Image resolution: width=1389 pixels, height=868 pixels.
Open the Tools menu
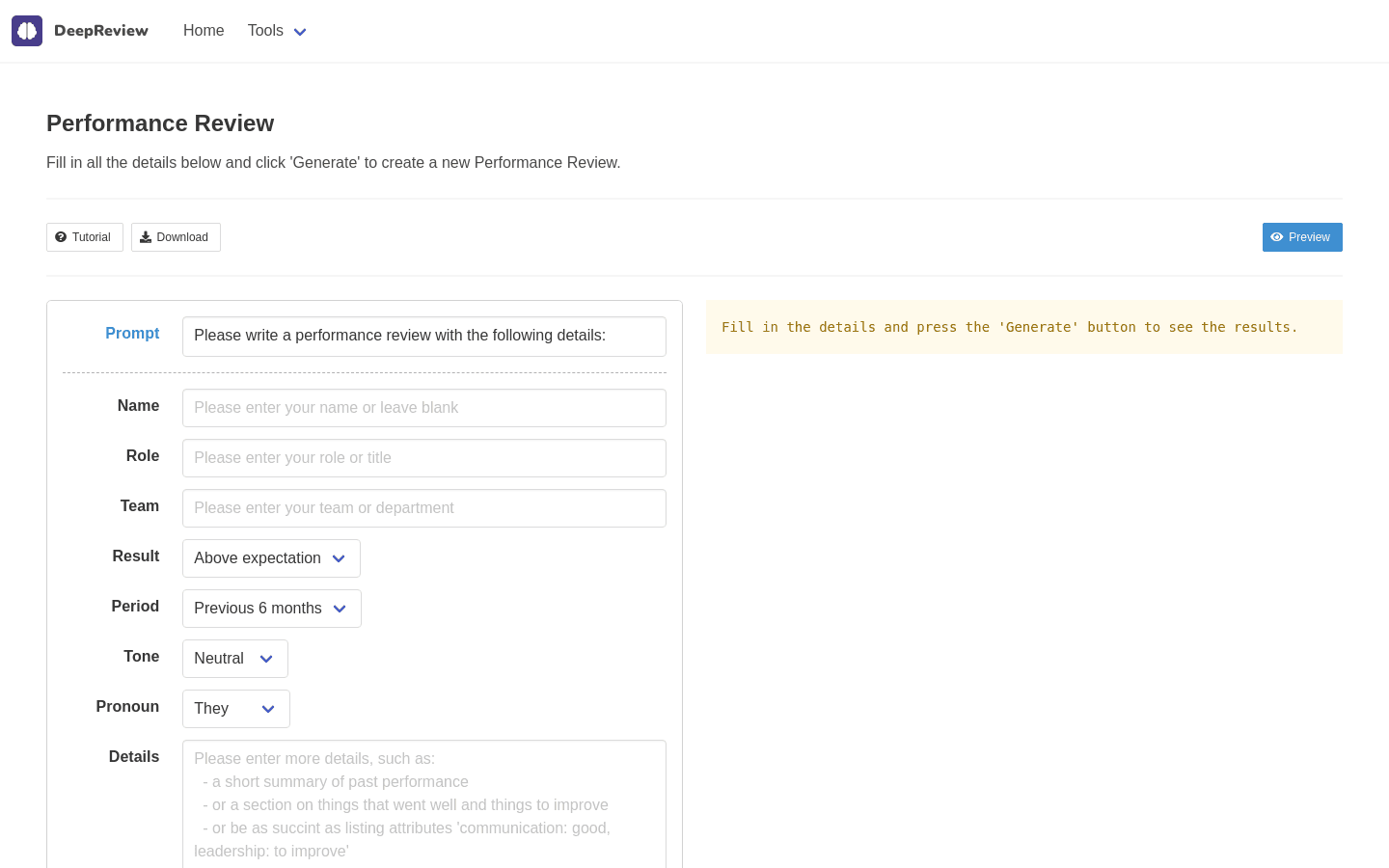click(x=265, y=30)
